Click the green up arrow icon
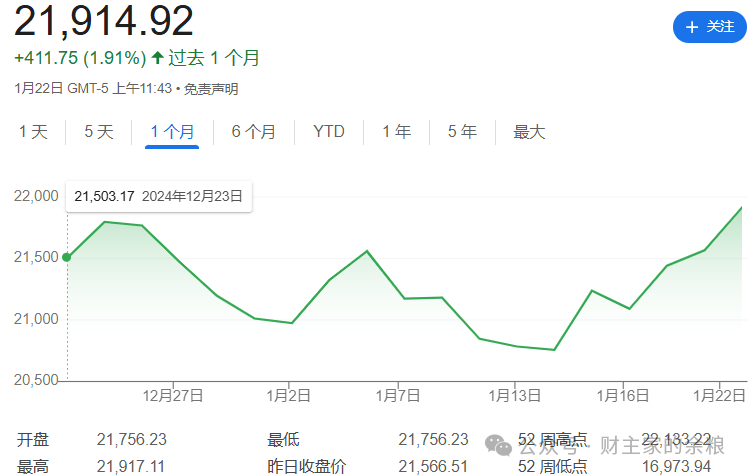 (x=157, y=58)
